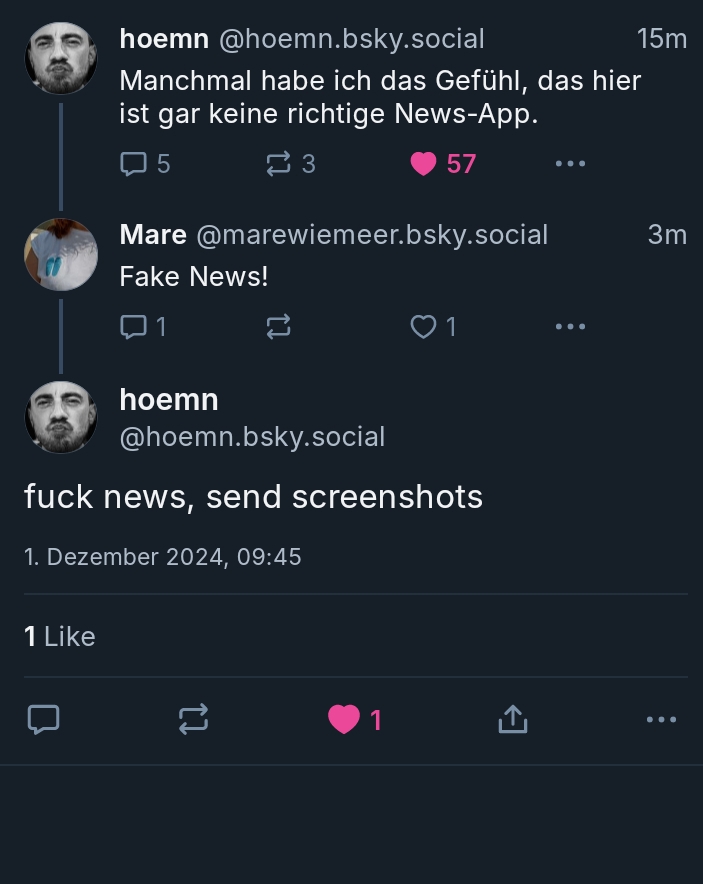Image resolution: width=703 pixels, height=884 pixels.
Task: Open more options on hoemn's first post
Action: 570,164
